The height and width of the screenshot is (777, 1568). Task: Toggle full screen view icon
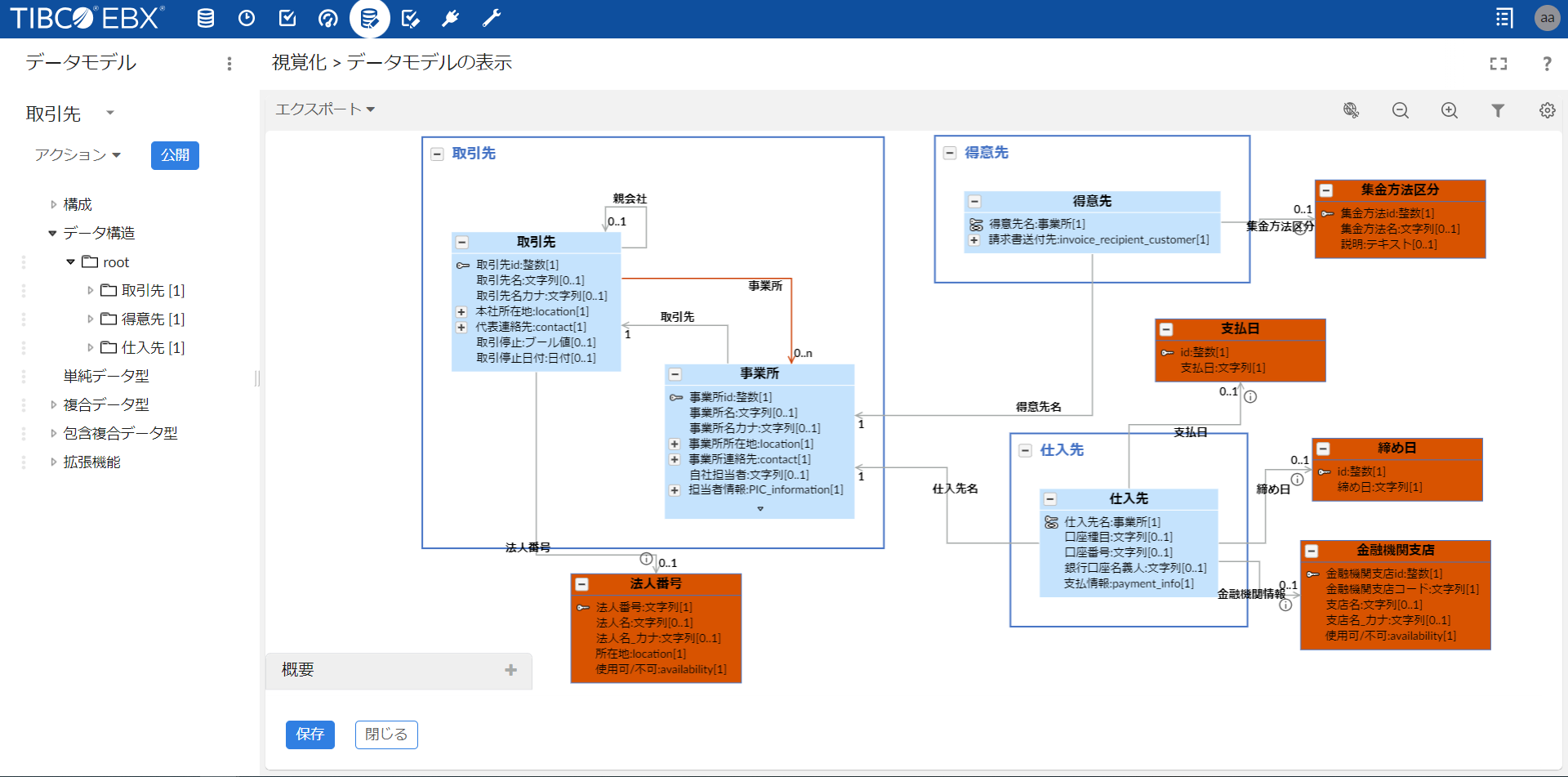click(x=1499, y=64)
